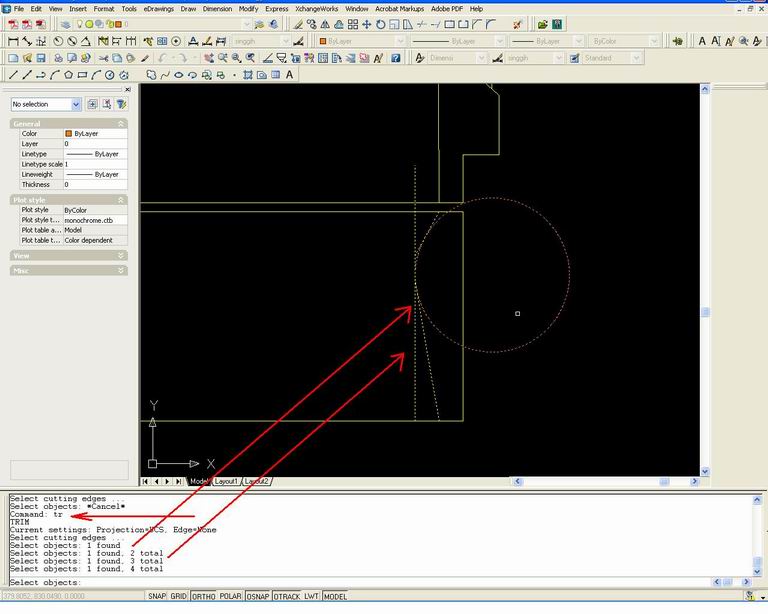
Task: Click the Angular Dimension tool
Action: [x=85, y=42]
